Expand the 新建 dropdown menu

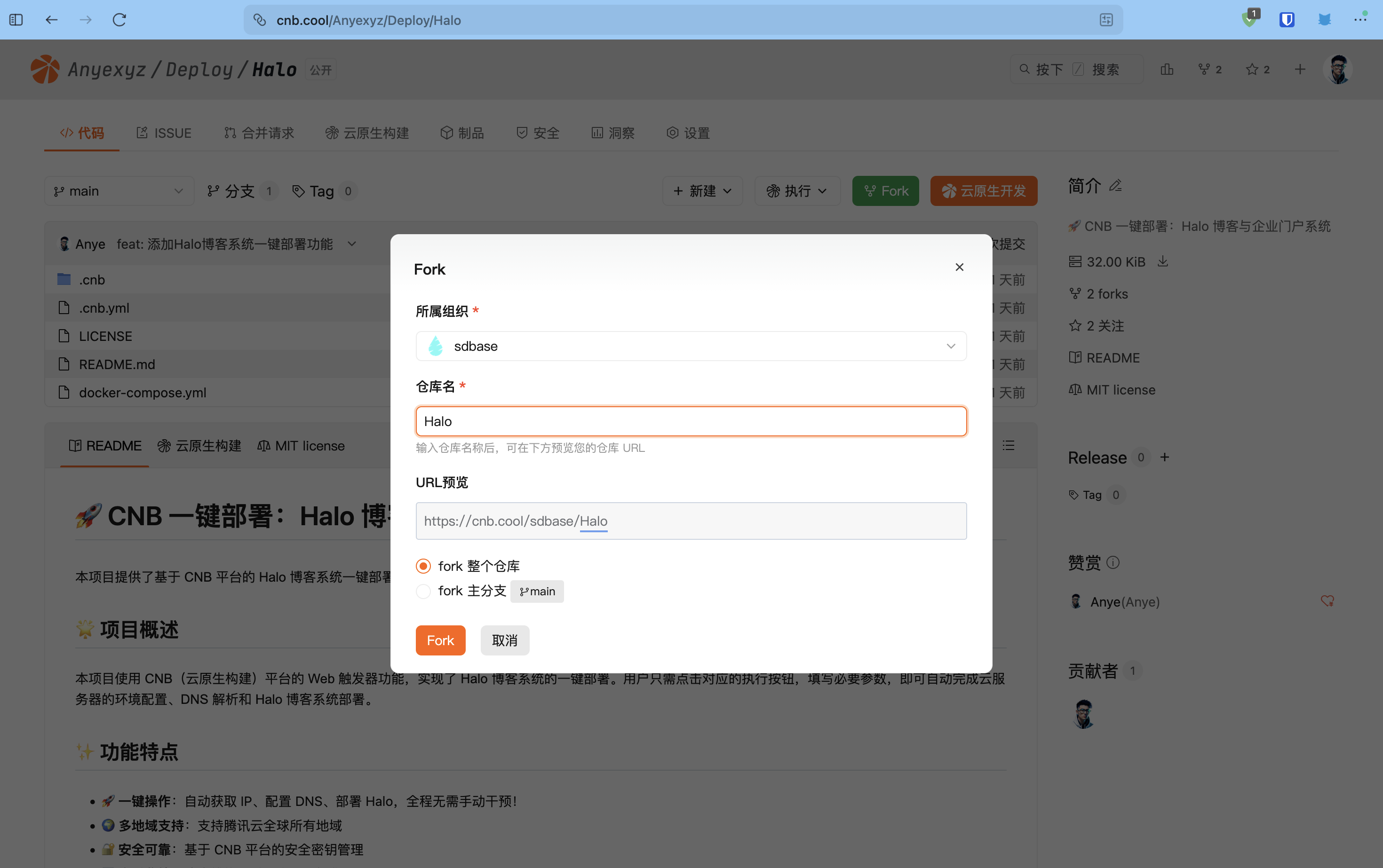tap(702, 191)
